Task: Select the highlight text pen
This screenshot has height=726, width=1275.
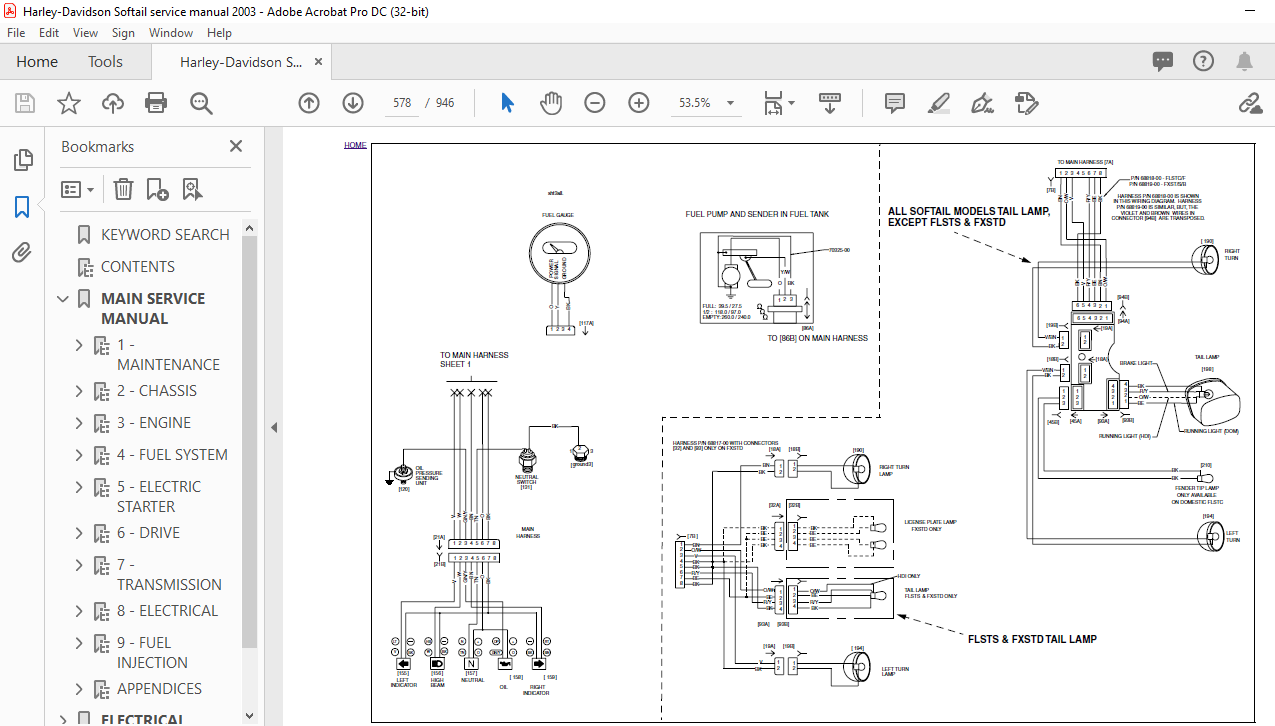Action: point(938,103)
